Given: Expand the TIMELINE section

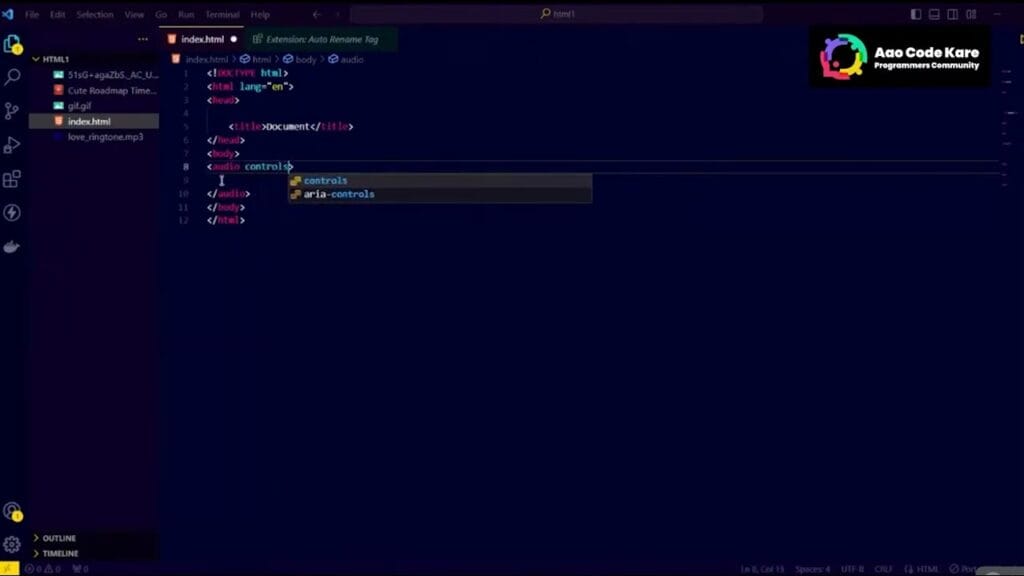Looking at the screenshot, I should 60,553.
